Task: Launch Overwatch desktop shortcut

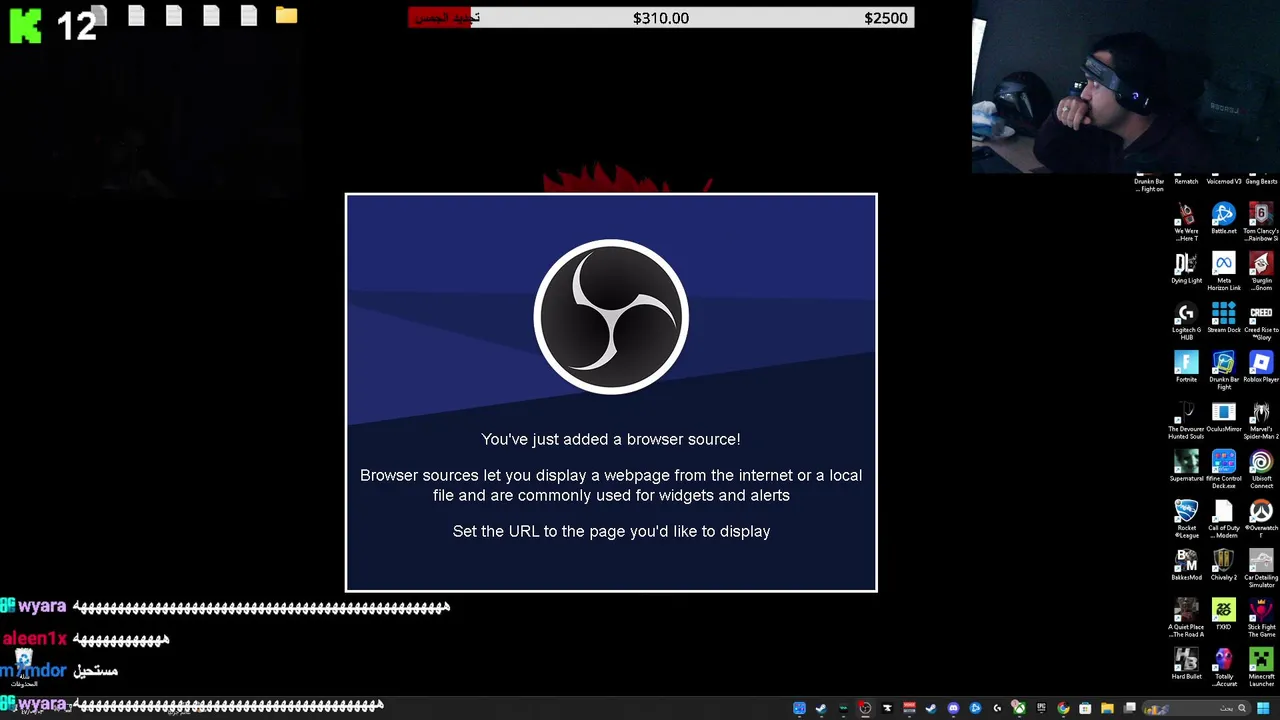Action: pyautogui.click(x=1261, y=520)
